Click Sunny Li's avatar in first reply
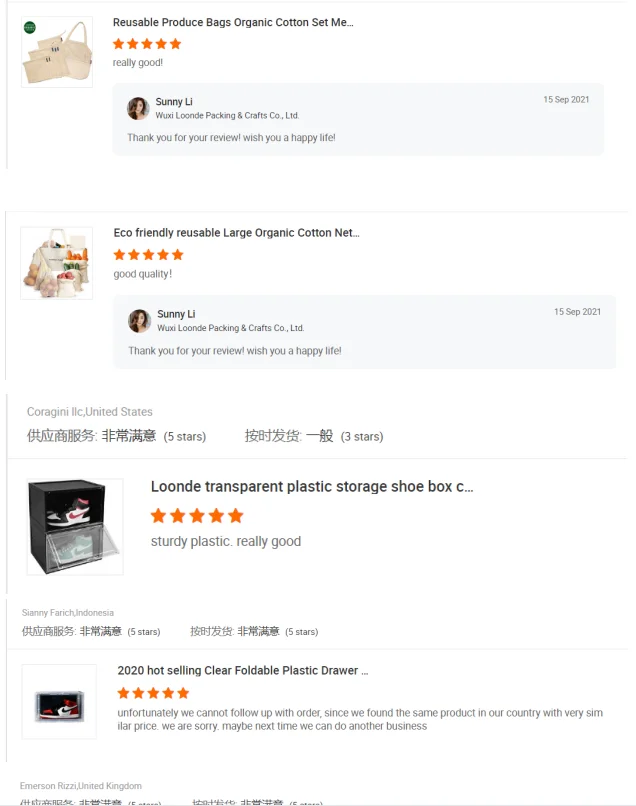The image size is (636, 806). [138, 108]
